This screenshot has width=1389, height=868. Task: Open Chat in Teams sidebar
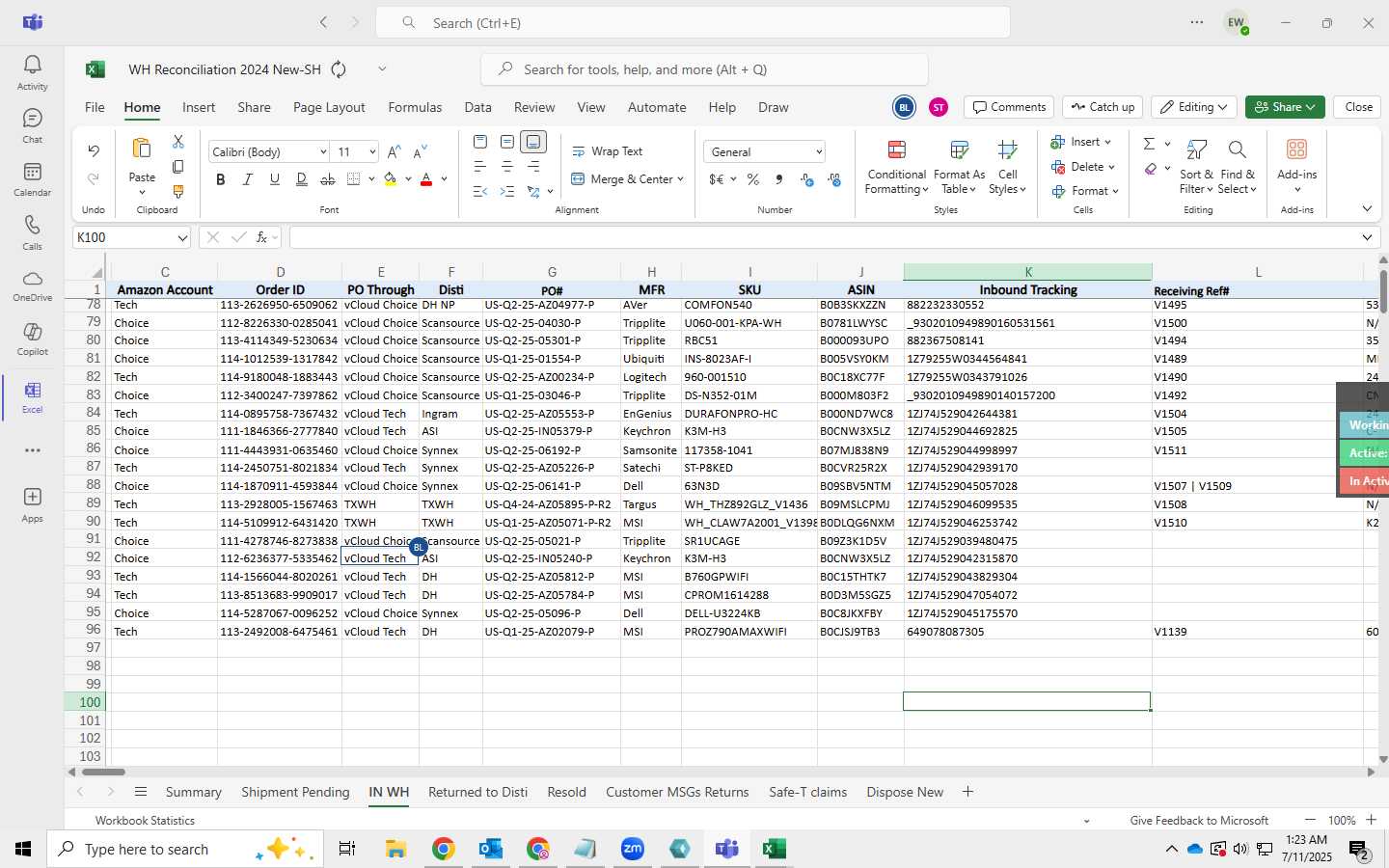click(32, 125)
